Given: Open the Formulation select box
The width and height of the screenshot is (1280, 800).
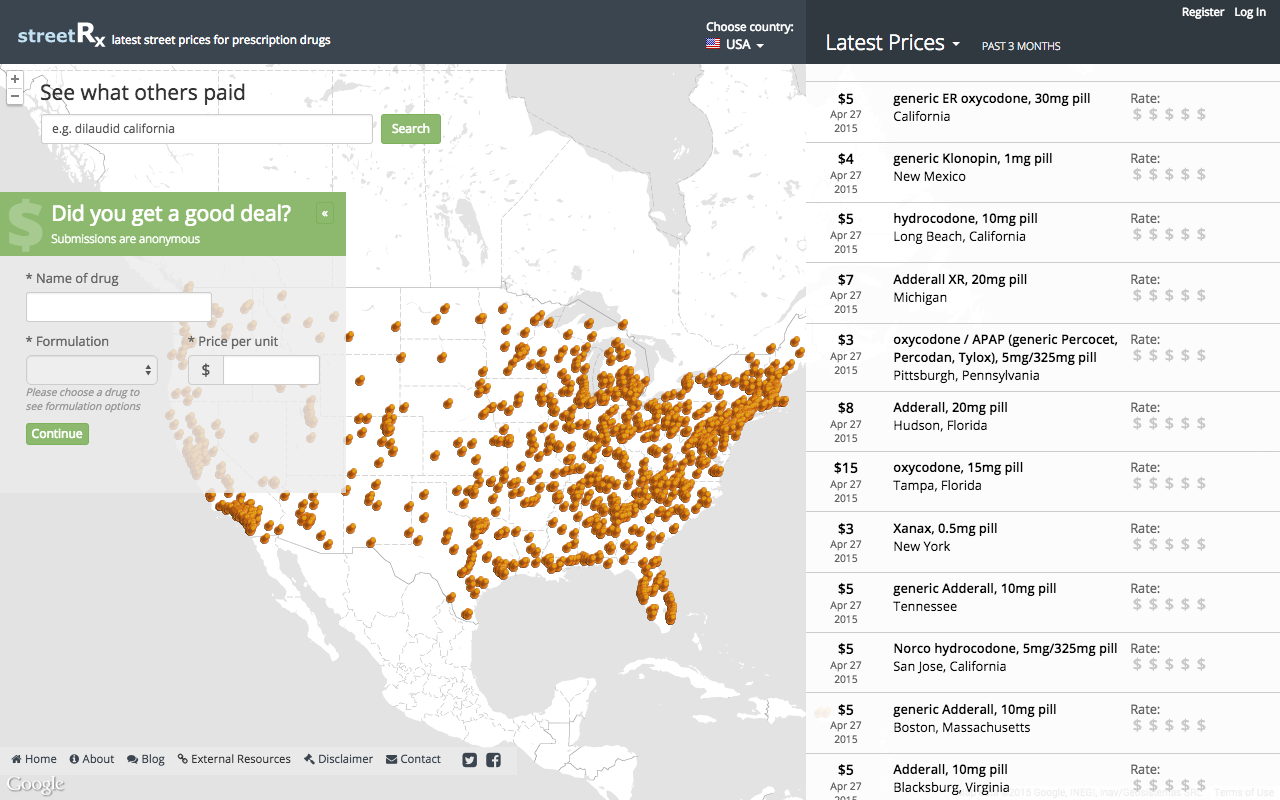Looking at the screenshot, I should (92, 370).
